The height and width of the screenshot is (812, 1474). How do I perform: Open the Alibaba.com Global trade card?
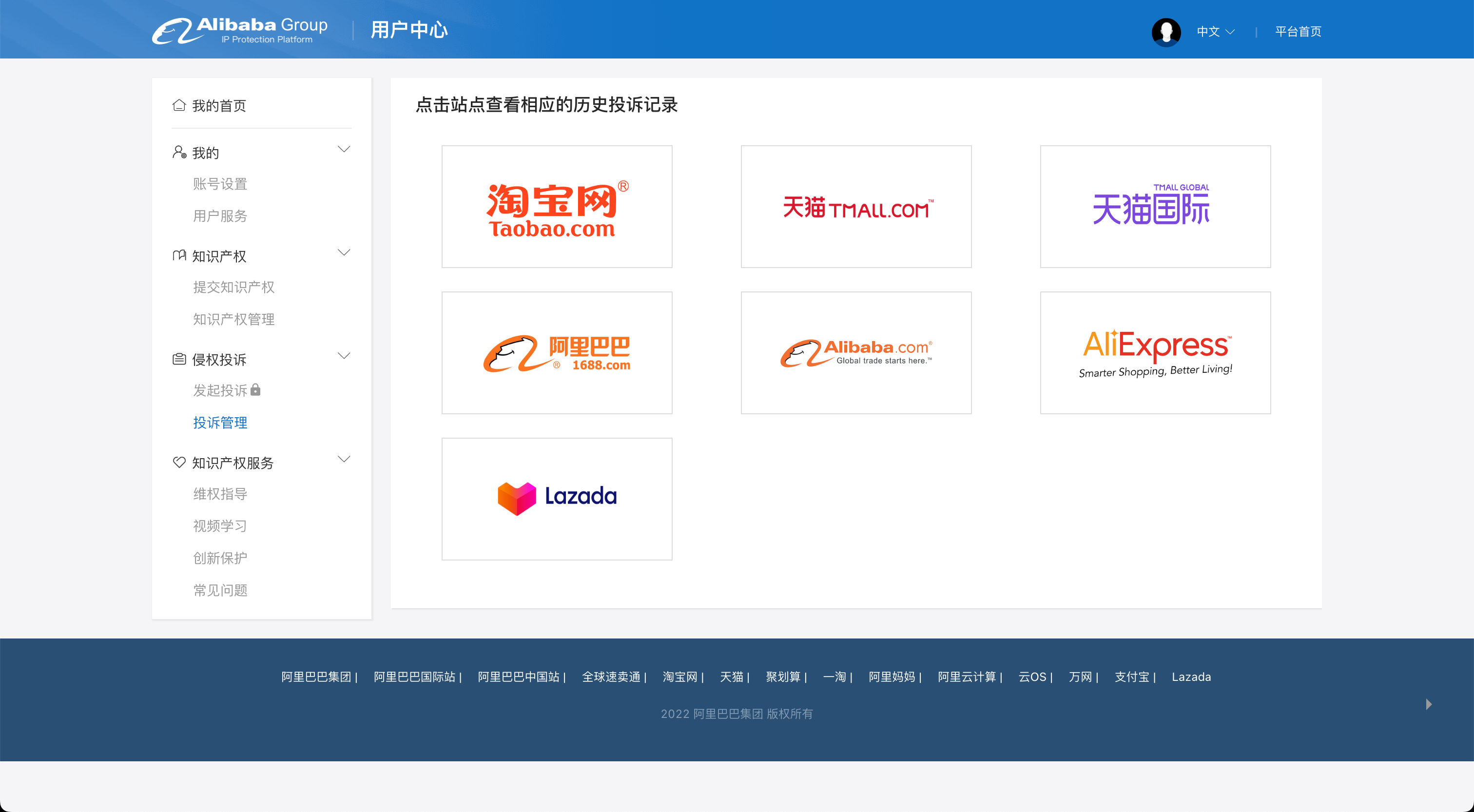[856, 353]
